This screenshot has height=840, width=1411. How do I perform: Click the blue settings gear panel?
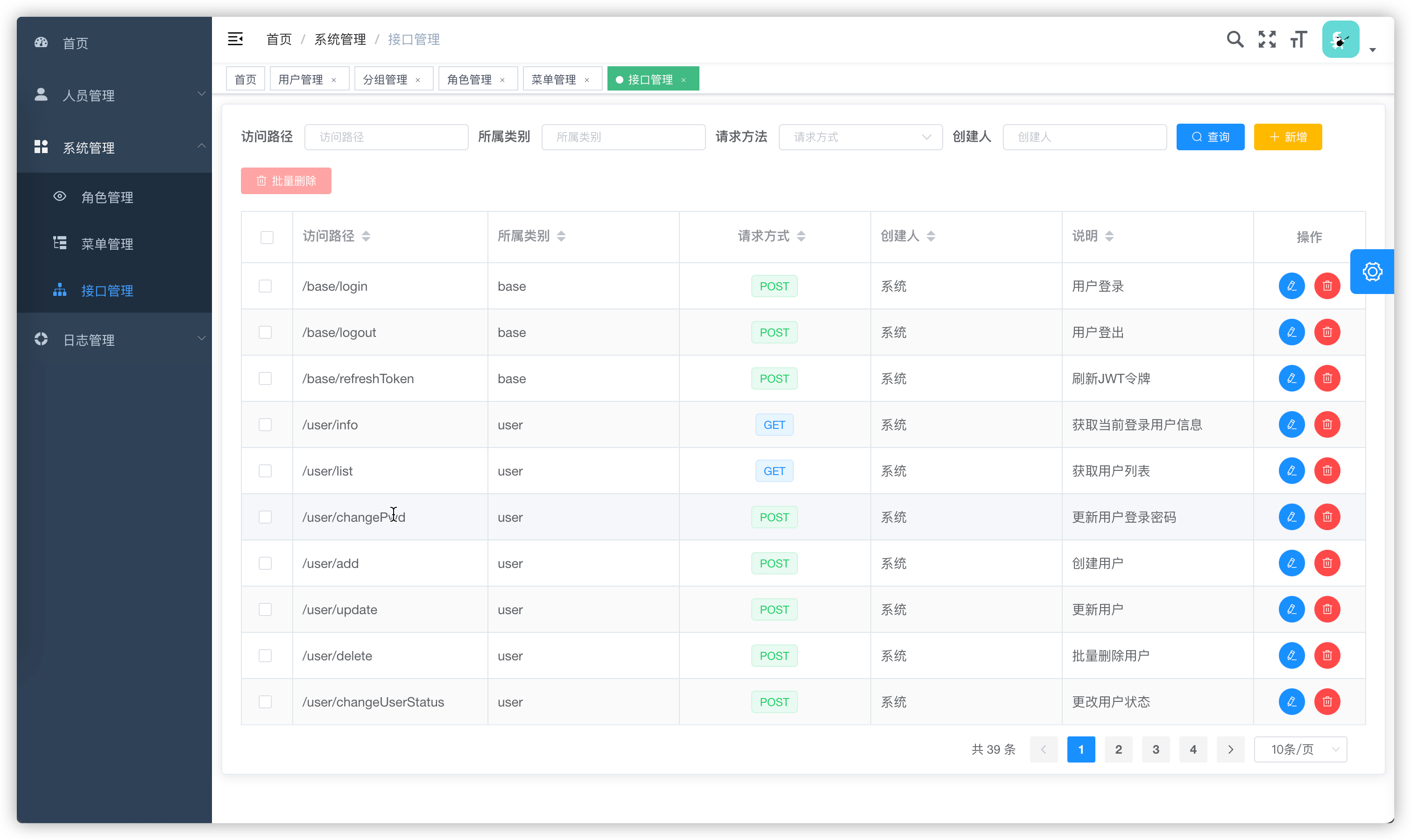1372,272
